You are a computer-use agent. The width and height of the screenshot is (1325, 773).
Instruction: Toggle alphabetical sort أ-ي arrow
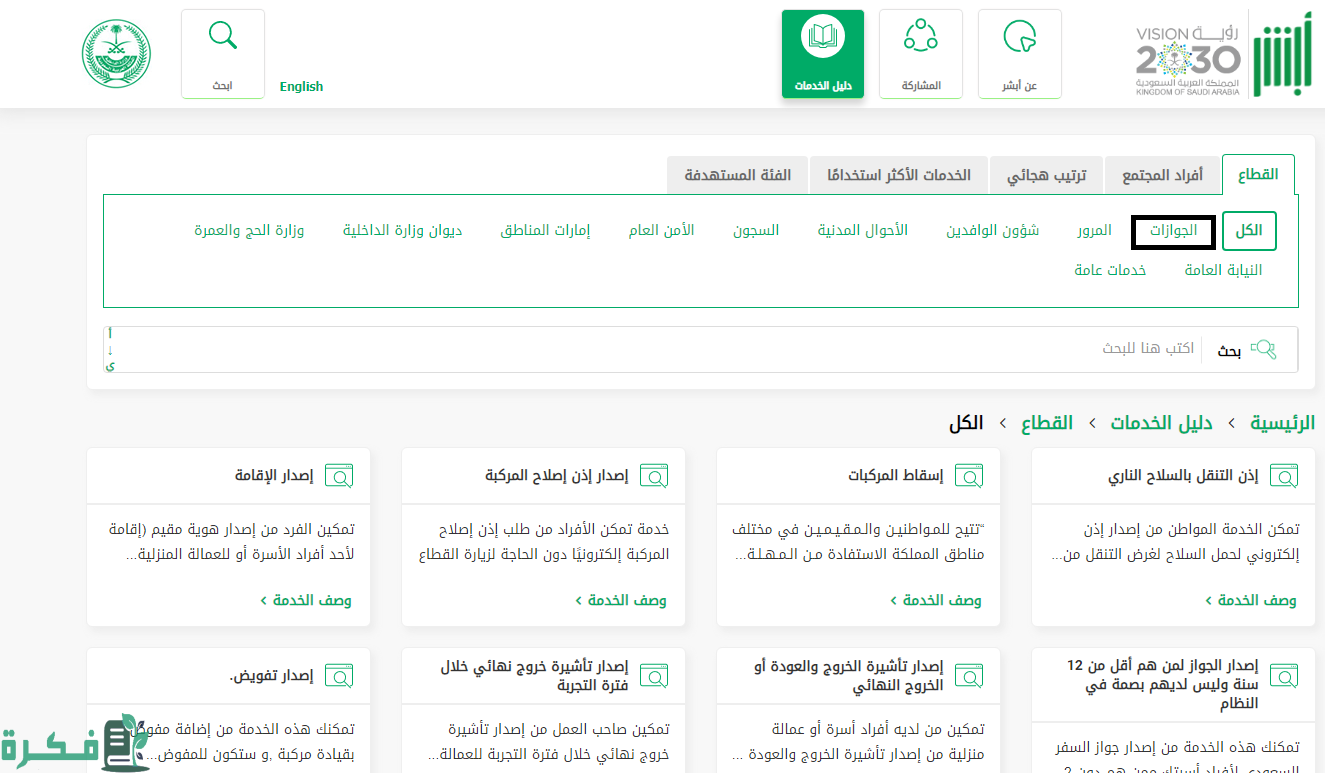point(110,350)
